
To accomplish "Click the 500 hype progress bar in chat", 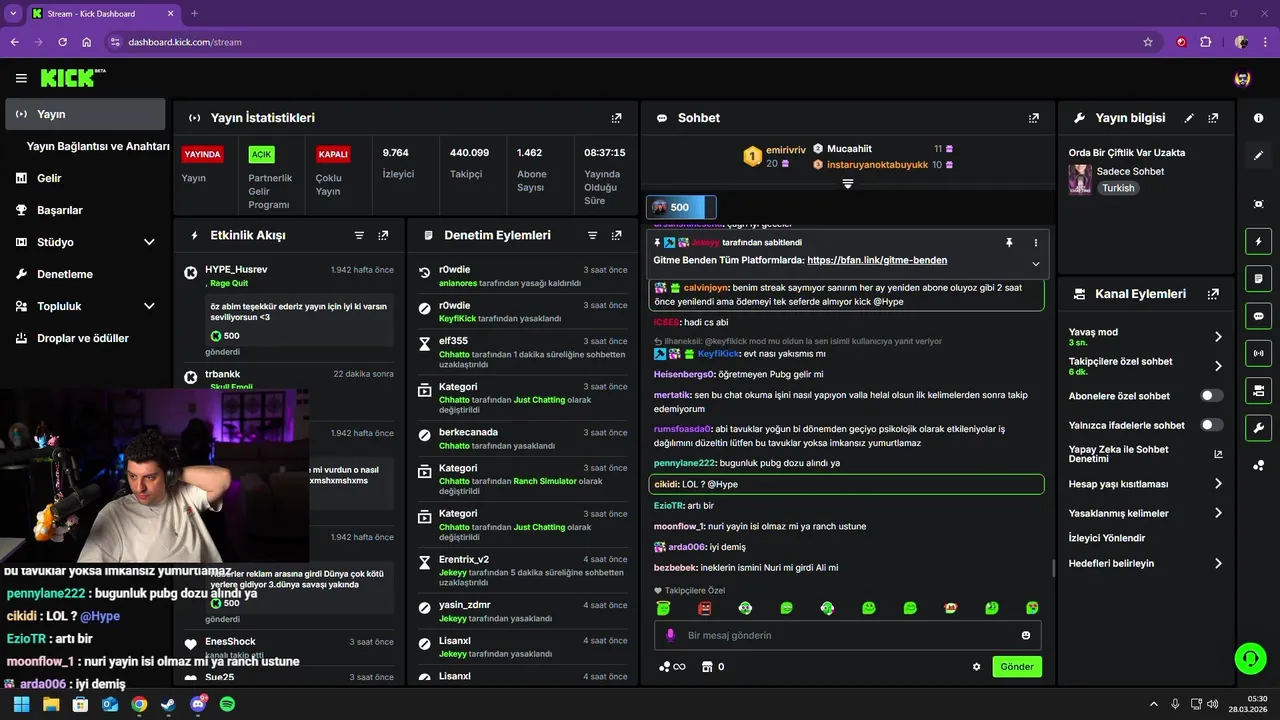I will pyautogui.click(x=681, y=207).
